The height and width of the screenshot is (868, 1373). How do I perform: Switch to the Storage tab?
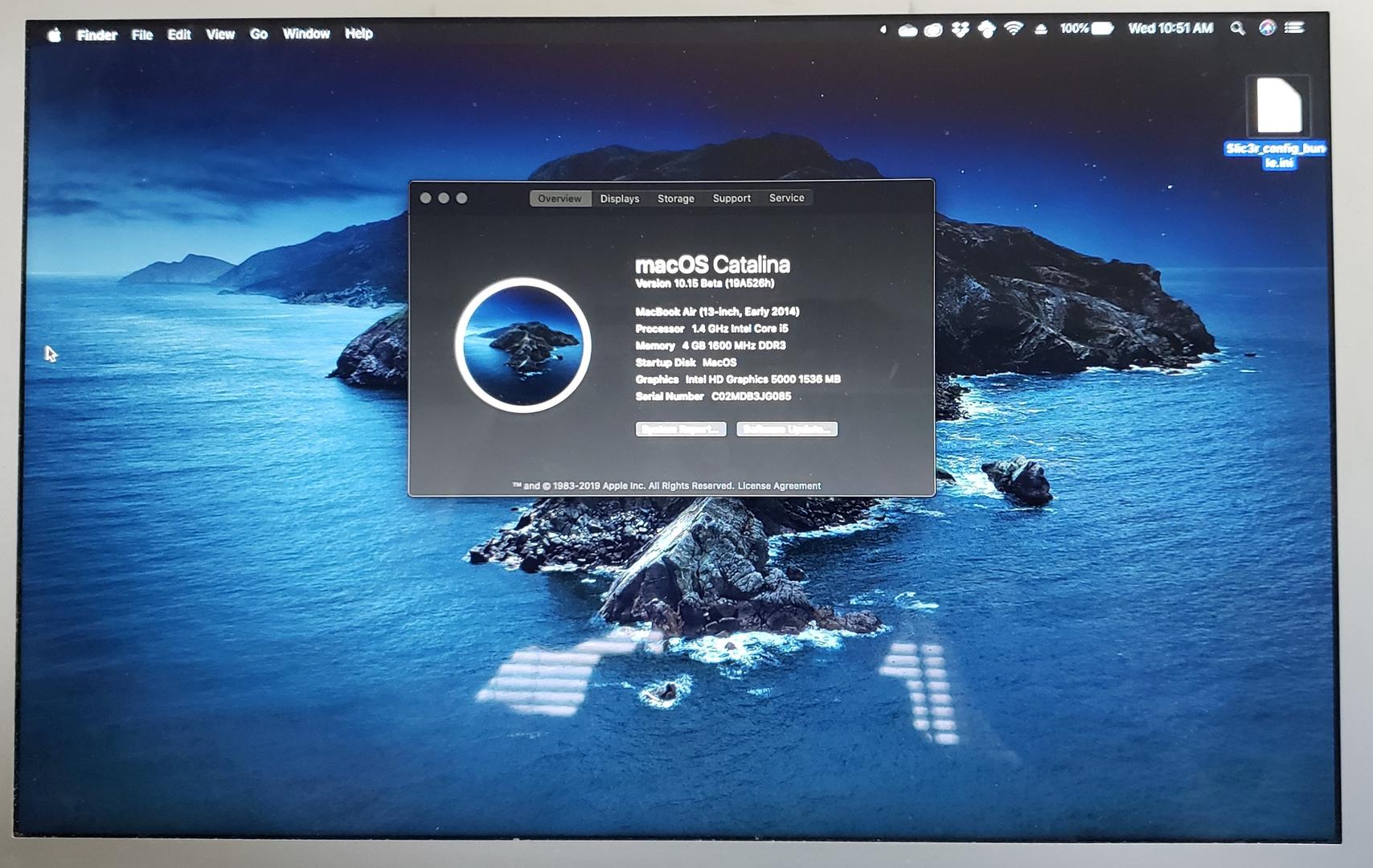coord(676,199)
